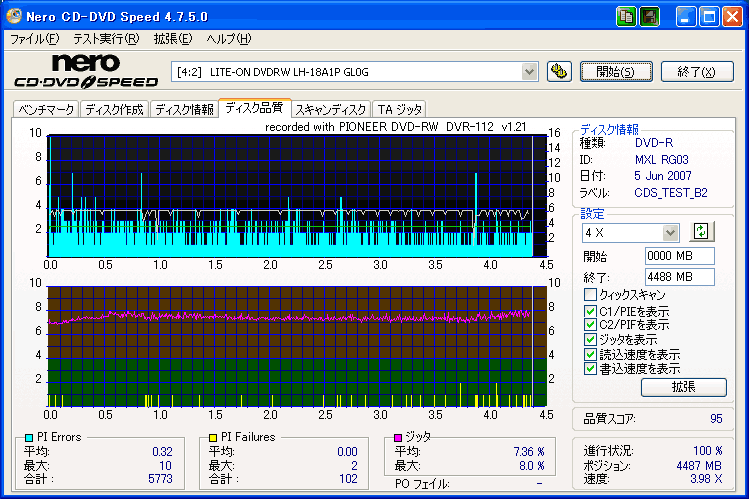This screenshot has height=499, width=749.
Task: Click the 速度 3.98 X value
Action: click(x=706, y=478)
